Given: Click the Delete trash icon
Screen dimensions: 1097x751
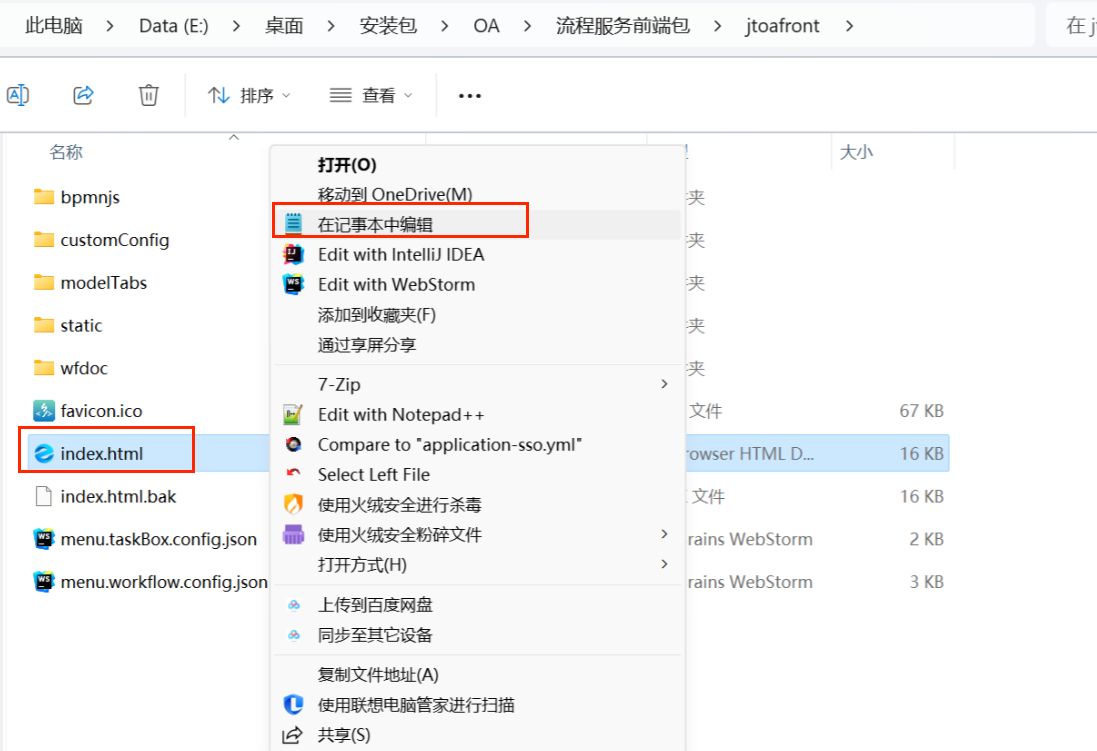Looking at the screenshot, I should point(148,95).
